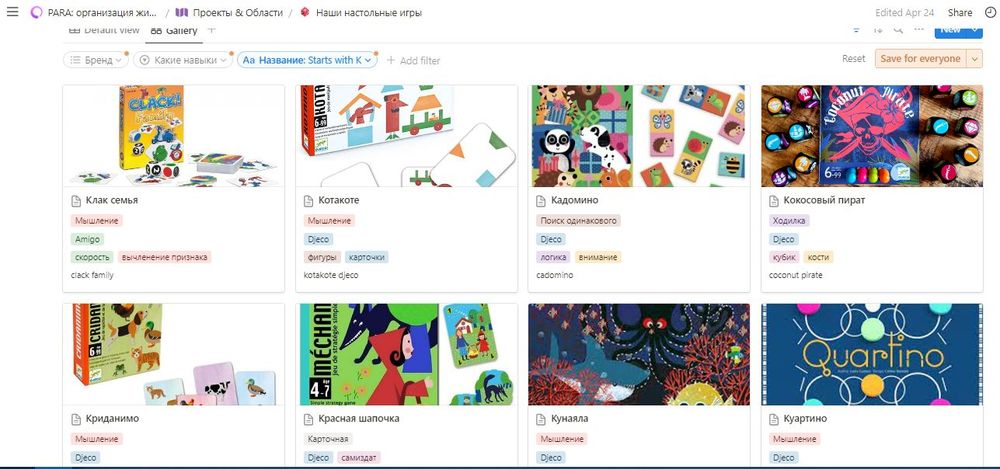Expand the Бренд filter dropdown
The height and width of the screenshot is (469, 1000).
tap(96, 60)
